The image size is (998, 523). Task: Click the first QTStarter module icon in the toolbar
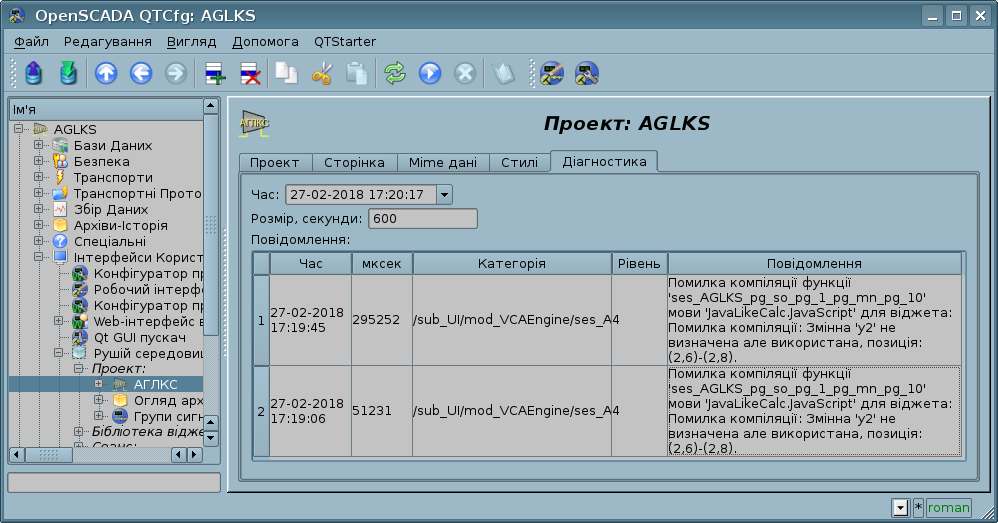[x=552, y=73]
